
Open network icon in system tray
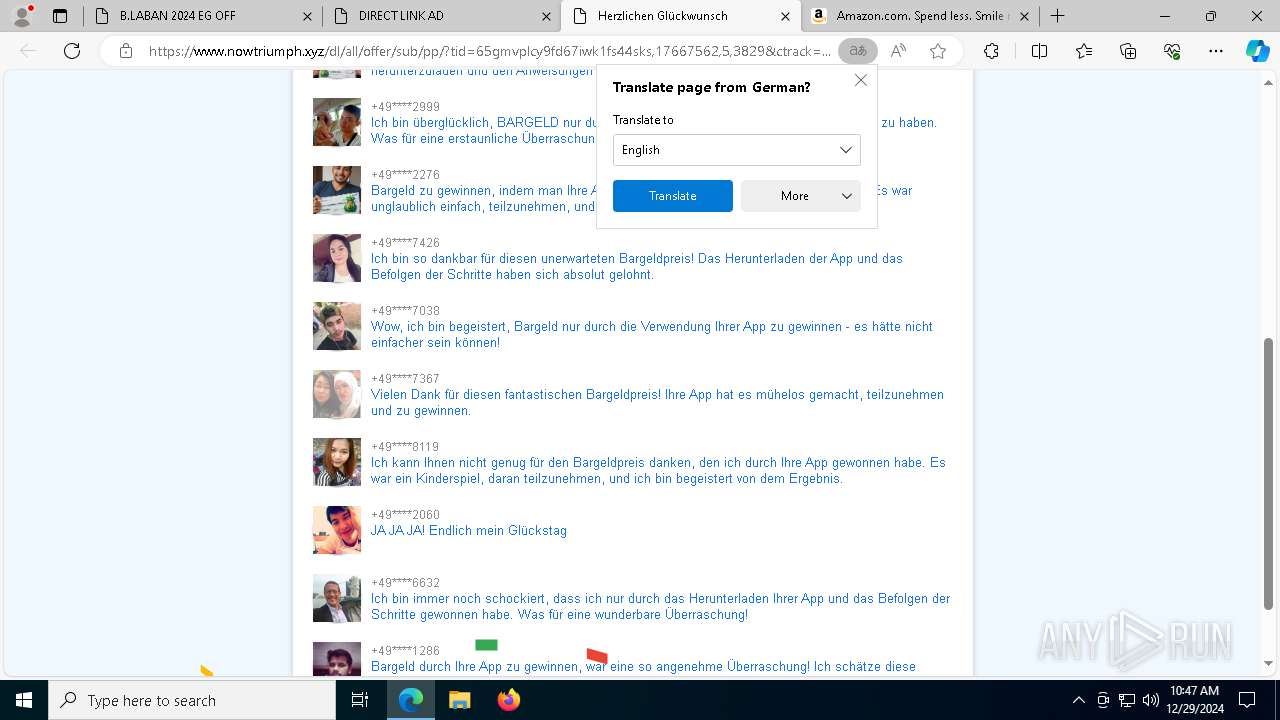[1127, 700]
